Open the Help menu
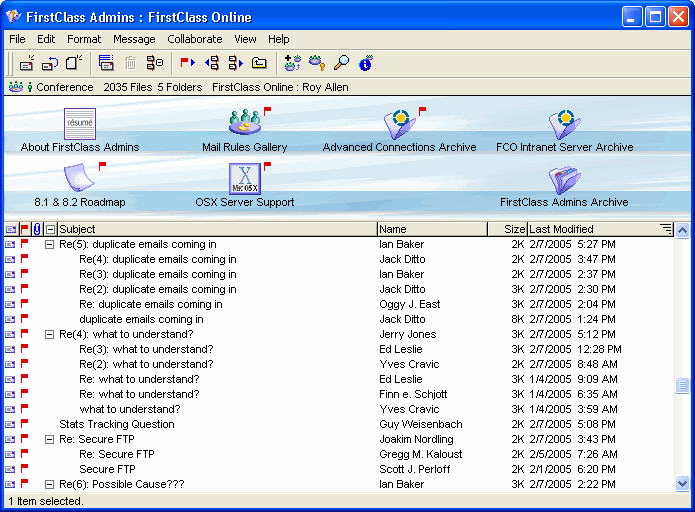Viewport: 695px width, 512px height. (279, 39)
